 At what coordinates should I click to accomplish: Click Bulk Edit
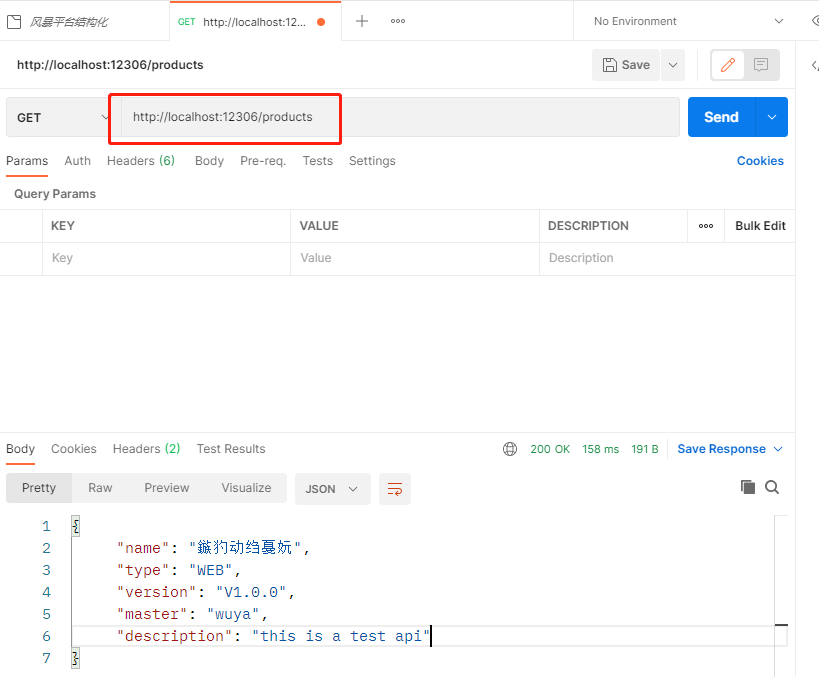coord(760,226)
